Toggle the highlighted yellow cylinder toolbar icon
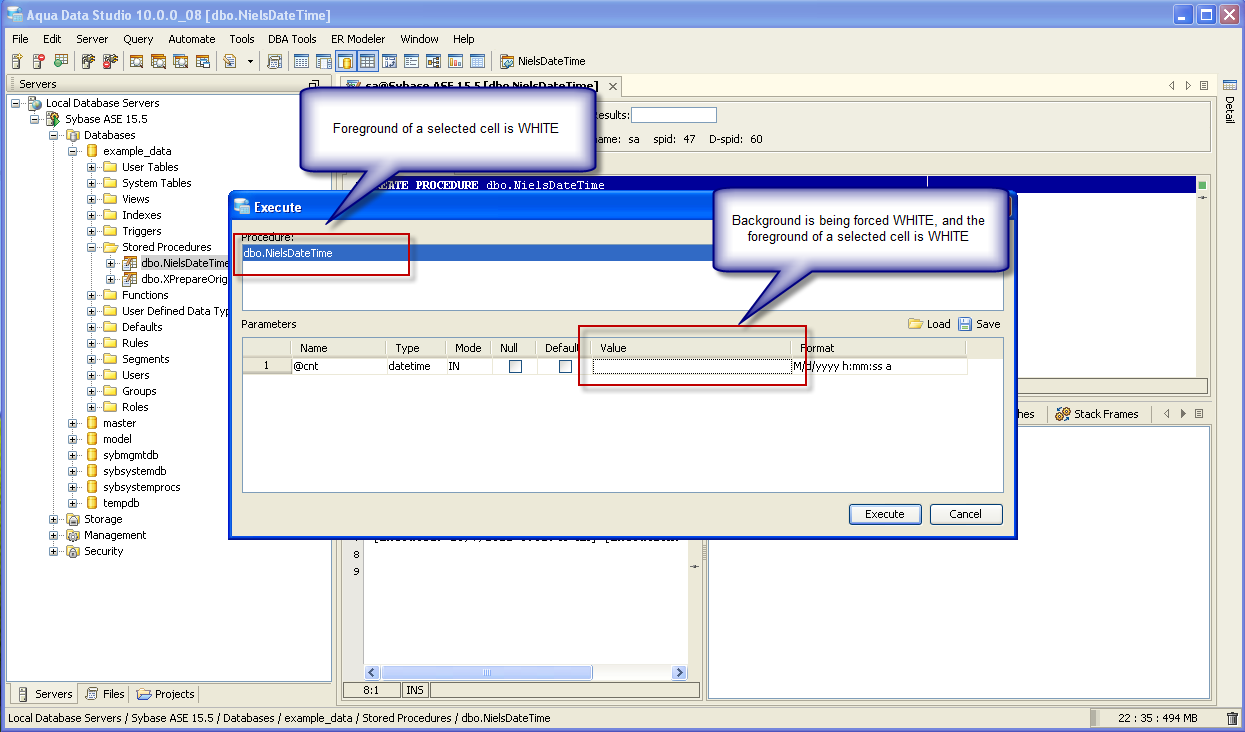This screenshot has width=1245, height=732. 345,61
